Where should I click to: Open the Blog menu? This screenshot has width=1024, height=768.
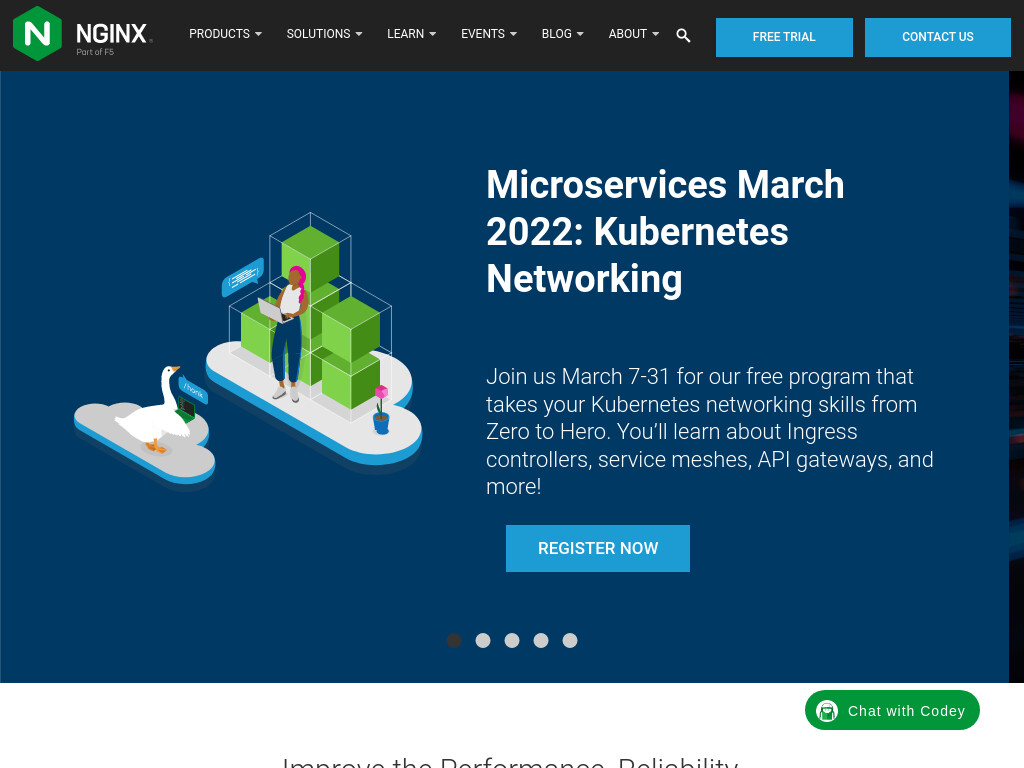[562, 34]
